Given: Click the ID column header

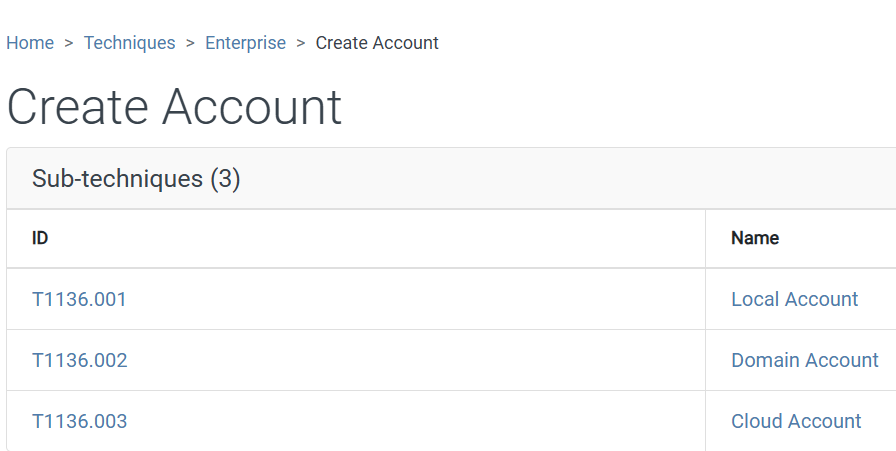Looking at the screenshot, I should coord(40,238).
